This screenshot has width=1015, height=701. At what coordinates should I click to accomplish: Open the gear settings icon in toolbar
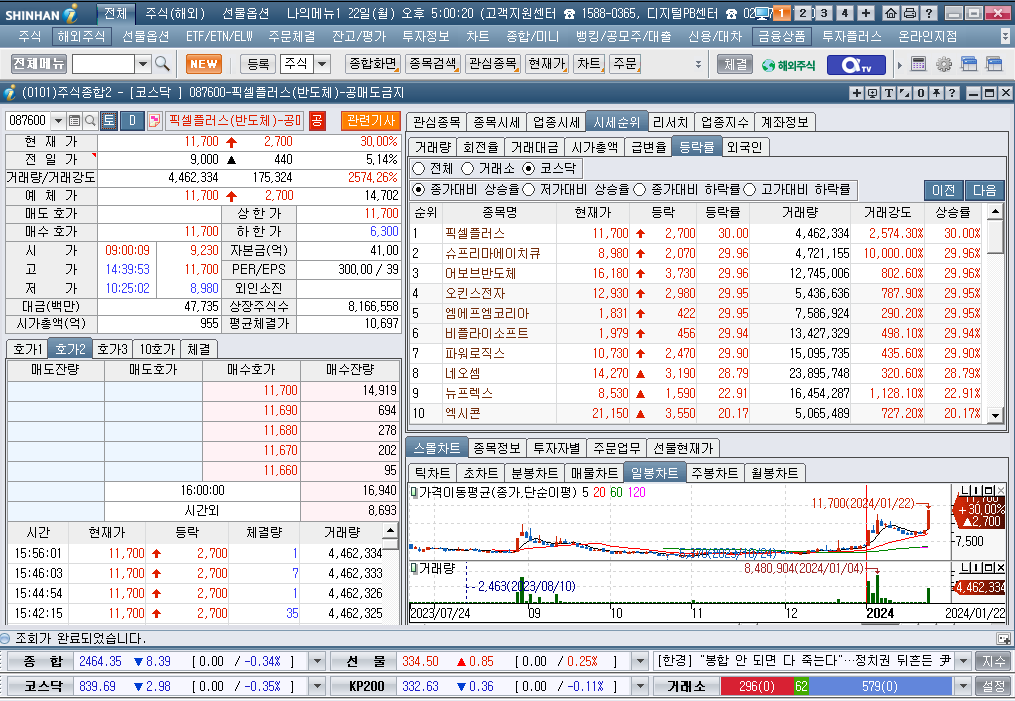(x=944, y=64)
